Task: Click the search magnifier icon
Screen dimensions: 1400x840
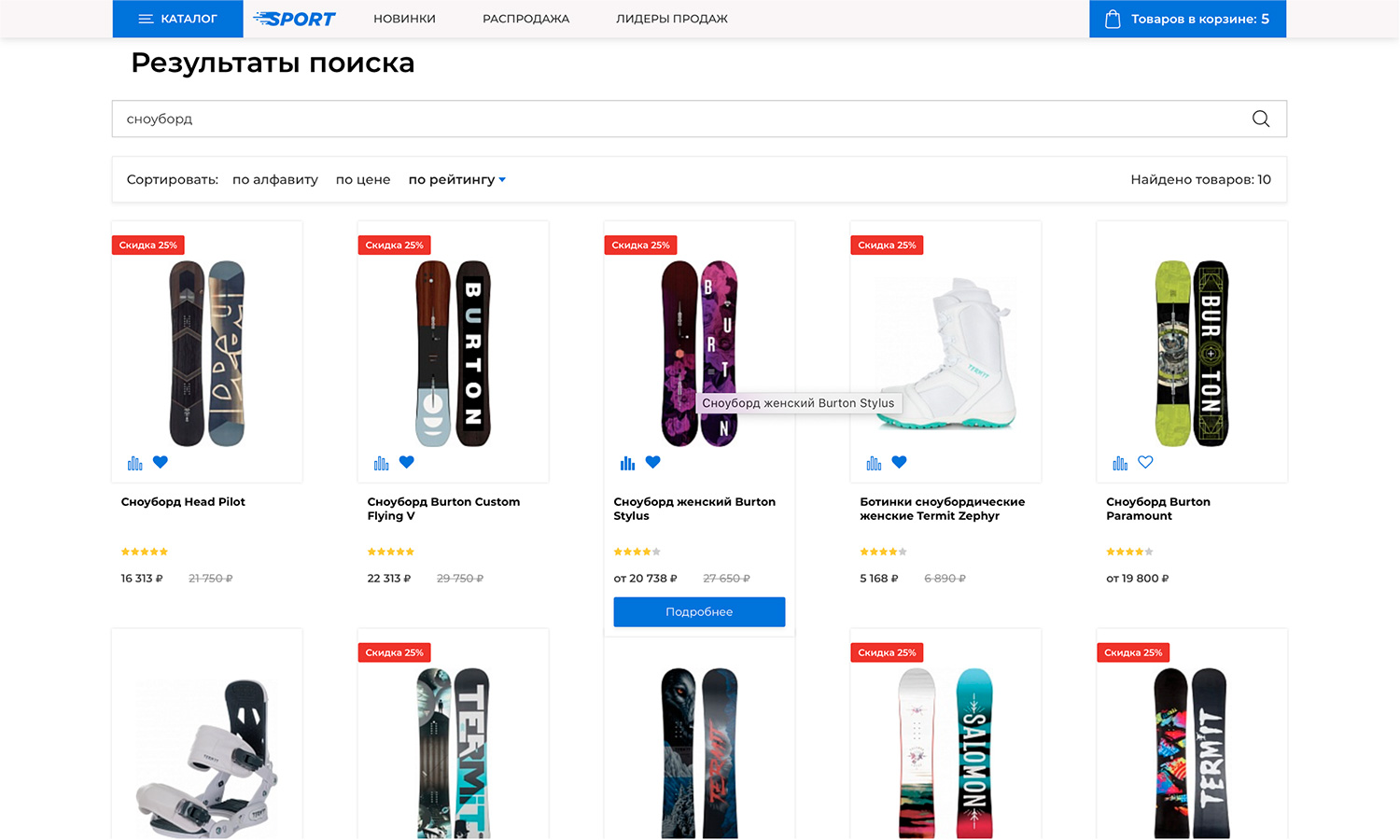Action: [1260, 119]
